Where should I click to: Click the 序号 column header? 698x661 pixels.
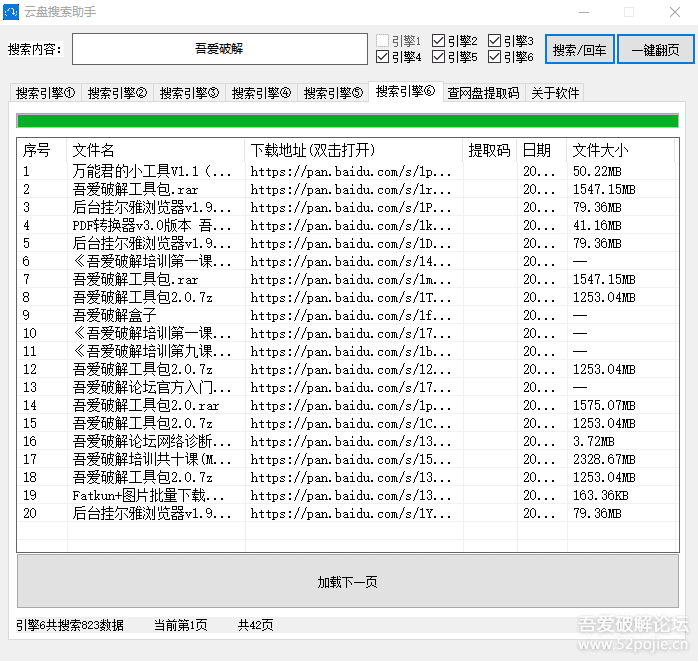42,150
